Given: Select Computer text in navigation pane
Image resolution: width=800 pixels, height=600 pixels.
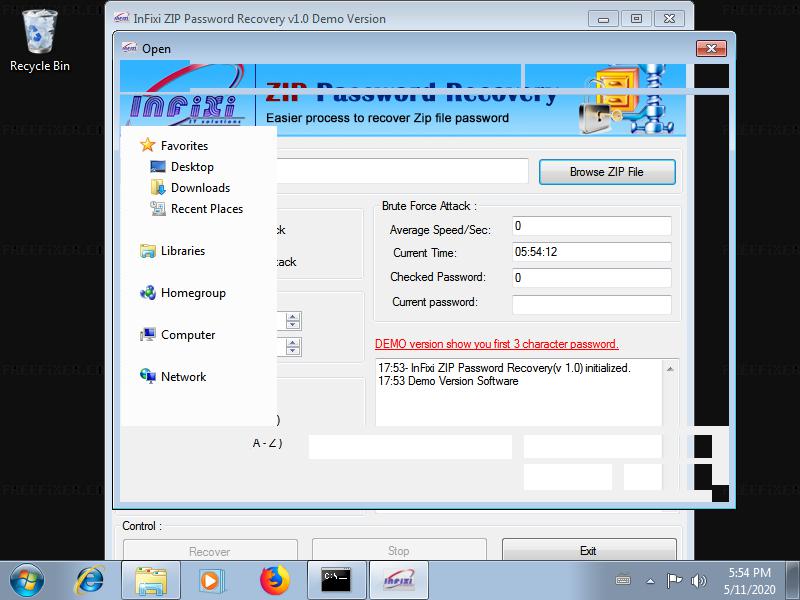Looking at the screenshot, I should [x=188, y=335].
